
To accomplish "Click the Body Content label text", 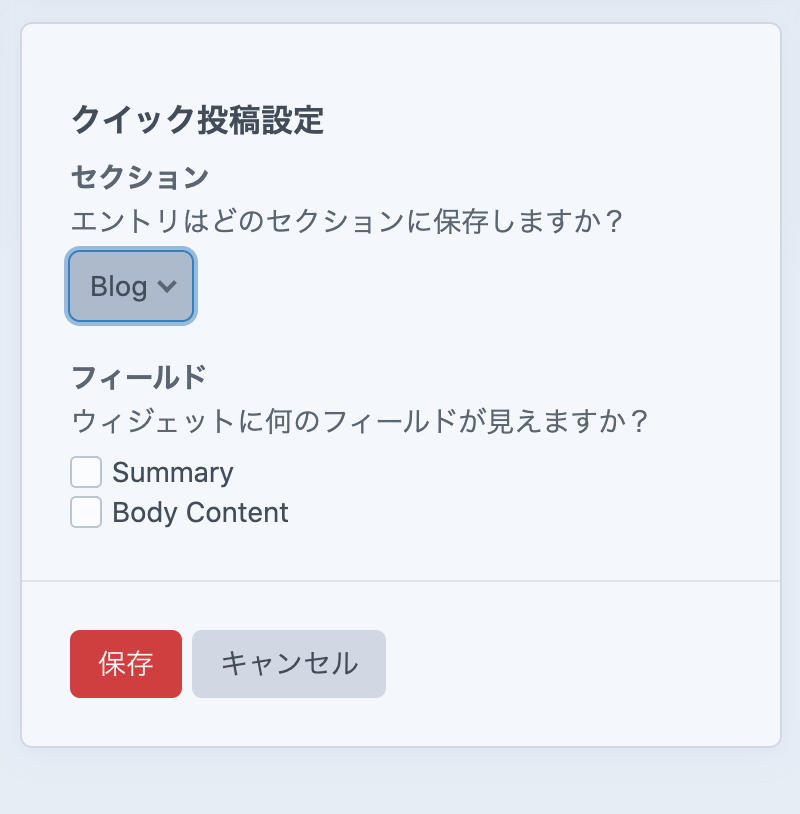I will (x=202, y=512).
